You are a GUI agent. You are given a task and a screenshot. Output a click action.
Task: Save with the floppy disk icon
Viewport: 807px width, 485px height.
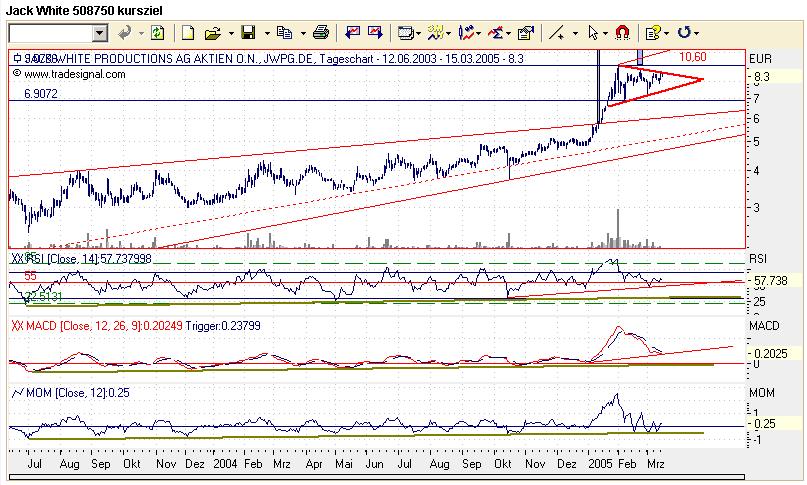pos(249,33)
